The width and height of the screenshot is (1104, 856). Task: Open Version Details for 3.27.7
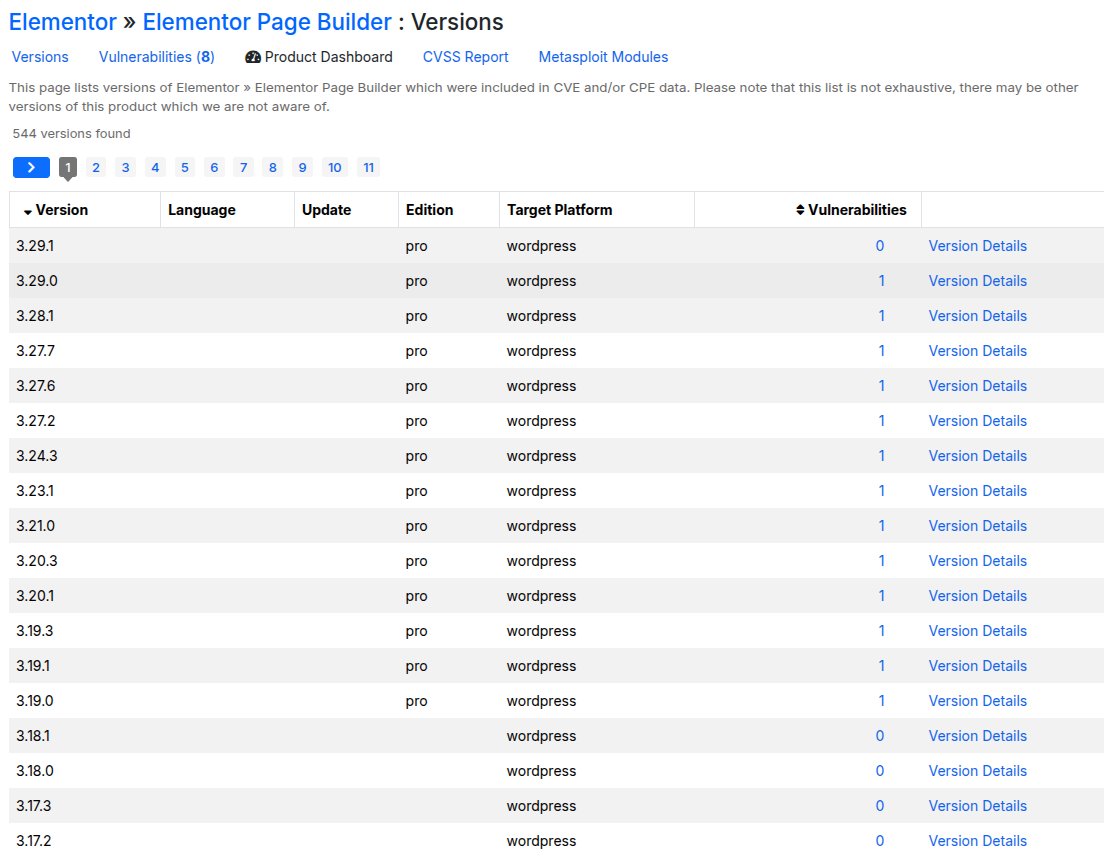[x=977, y=351]
